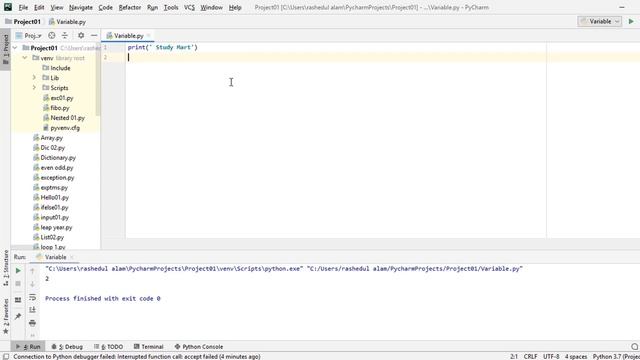Screen dimensions: 640x360
Task: Open the Refactor menu
Action: pos(130,7)
